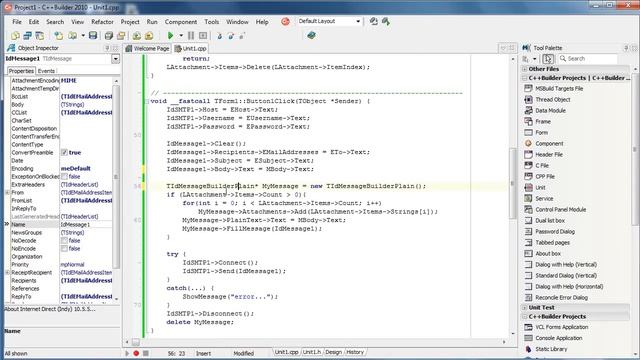
Task: Expand the ReceiptRecipient property node
Action: (x=7, y=273)
